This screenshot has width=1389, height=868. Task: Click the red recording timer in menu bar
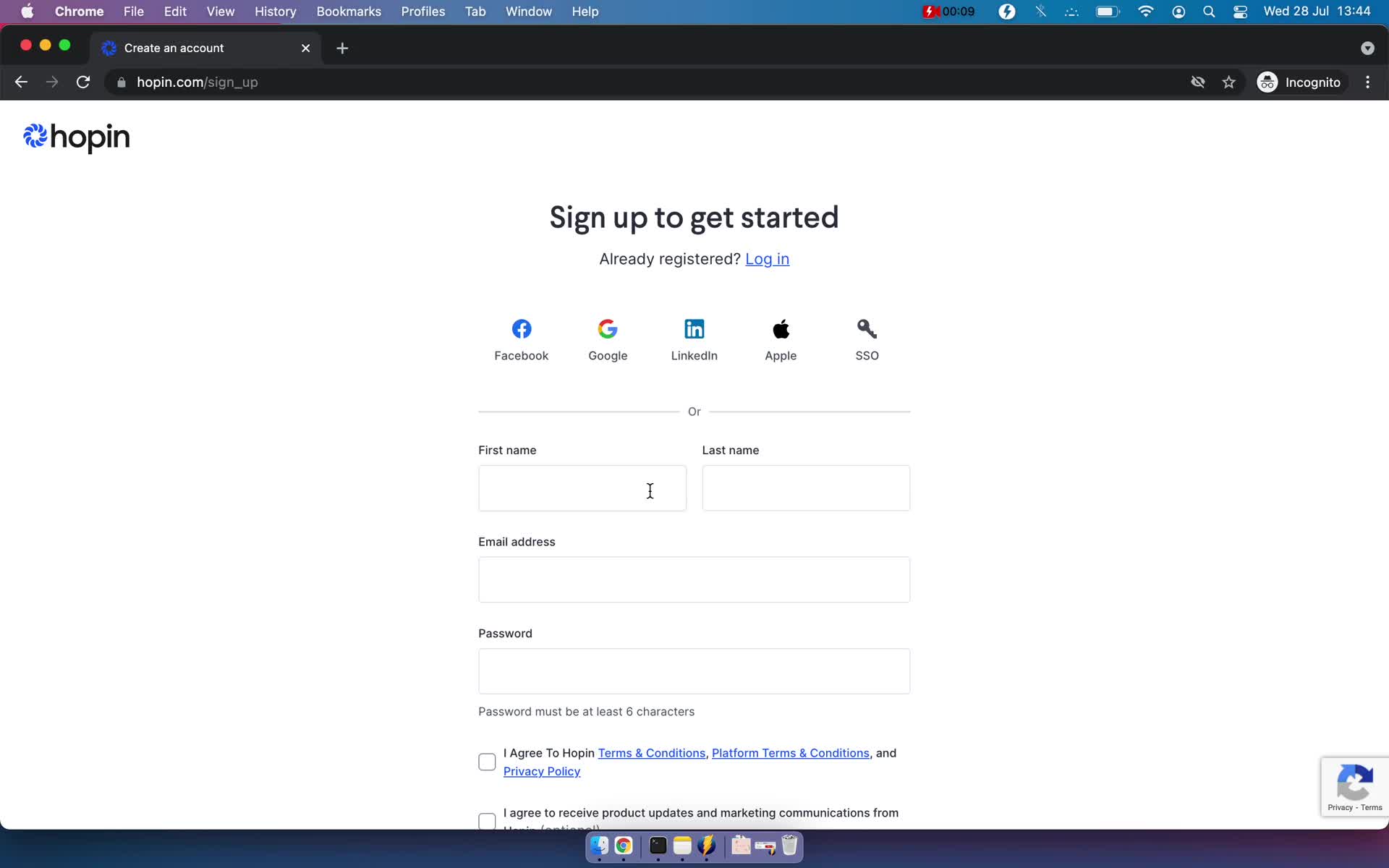(948, 12)
